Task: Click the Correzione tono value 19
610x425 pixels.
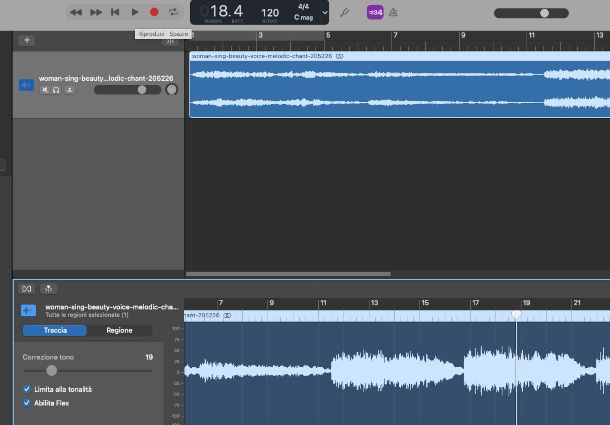Action: (x=149, y=357)
